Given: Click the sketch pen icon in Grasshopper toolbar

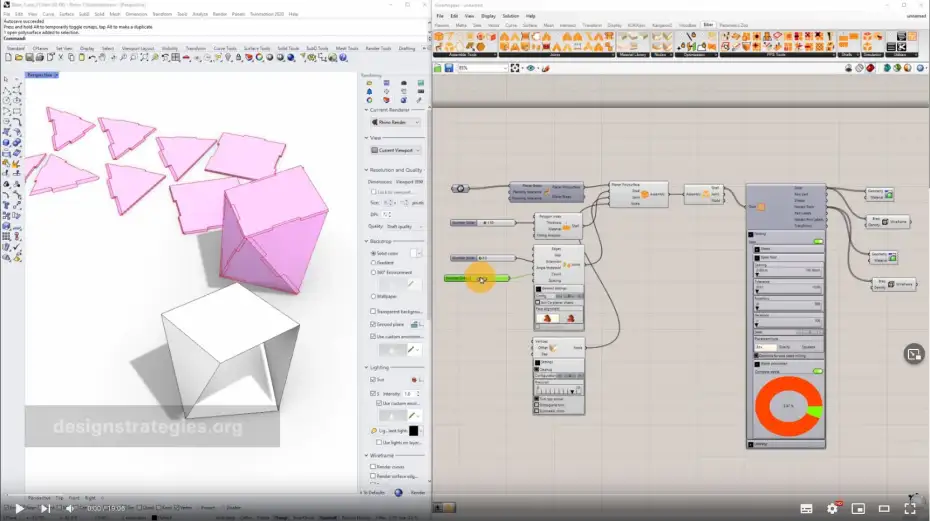Looking at the screenshot, I should tap(546, 68).
